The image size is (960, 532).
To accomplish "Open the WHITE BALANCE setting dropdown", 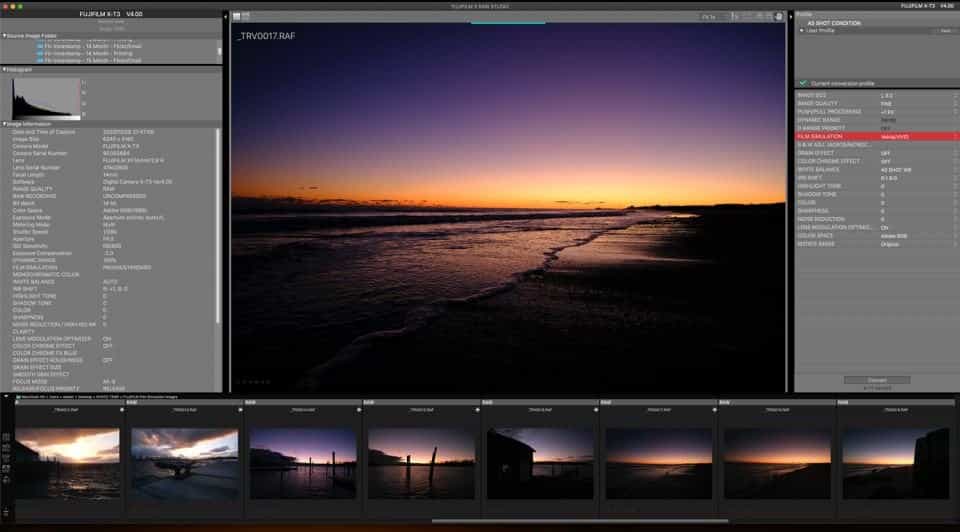I will (877, 170).
